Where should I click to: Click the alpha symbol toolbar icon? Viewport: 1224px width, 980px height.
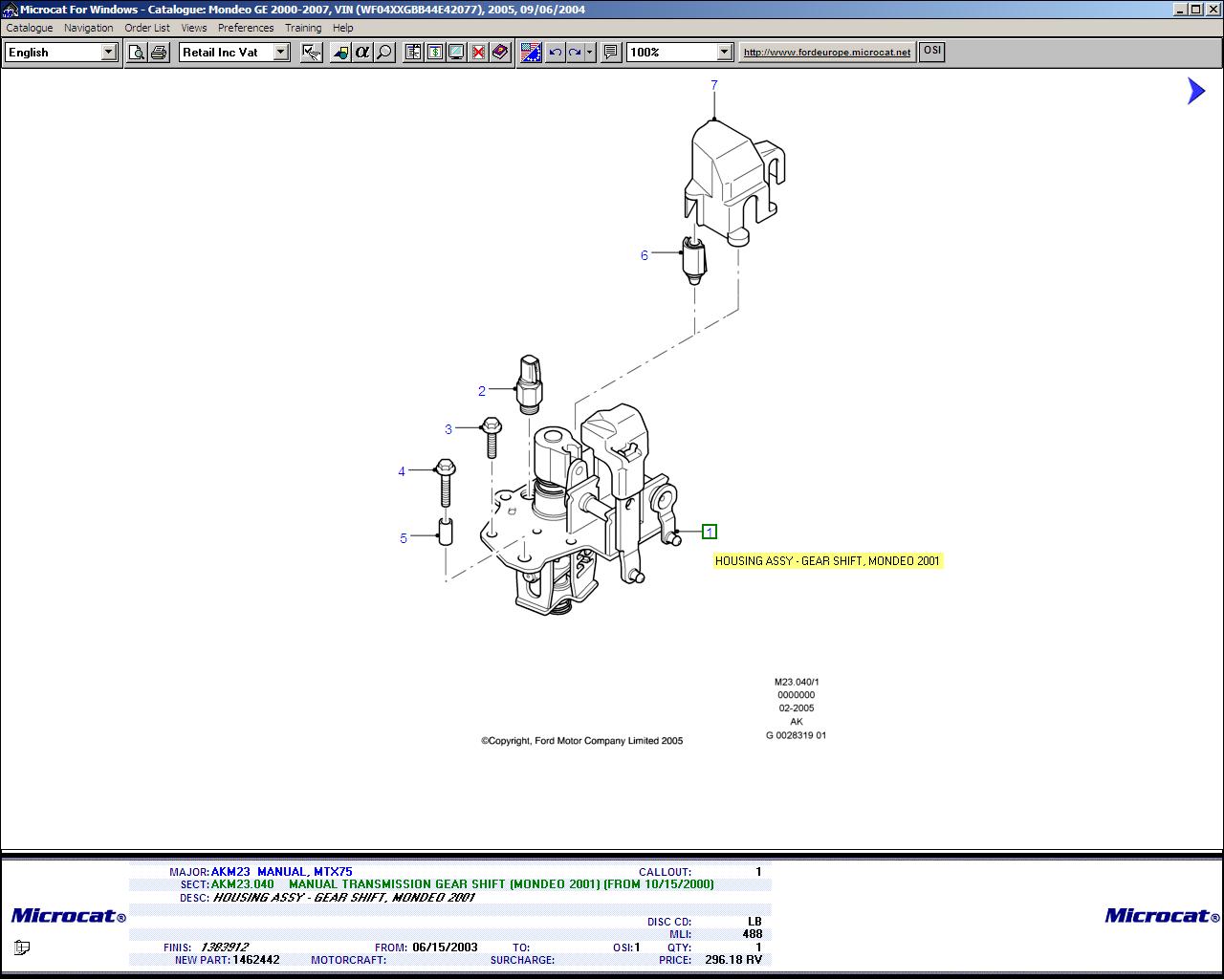[362, 53]
